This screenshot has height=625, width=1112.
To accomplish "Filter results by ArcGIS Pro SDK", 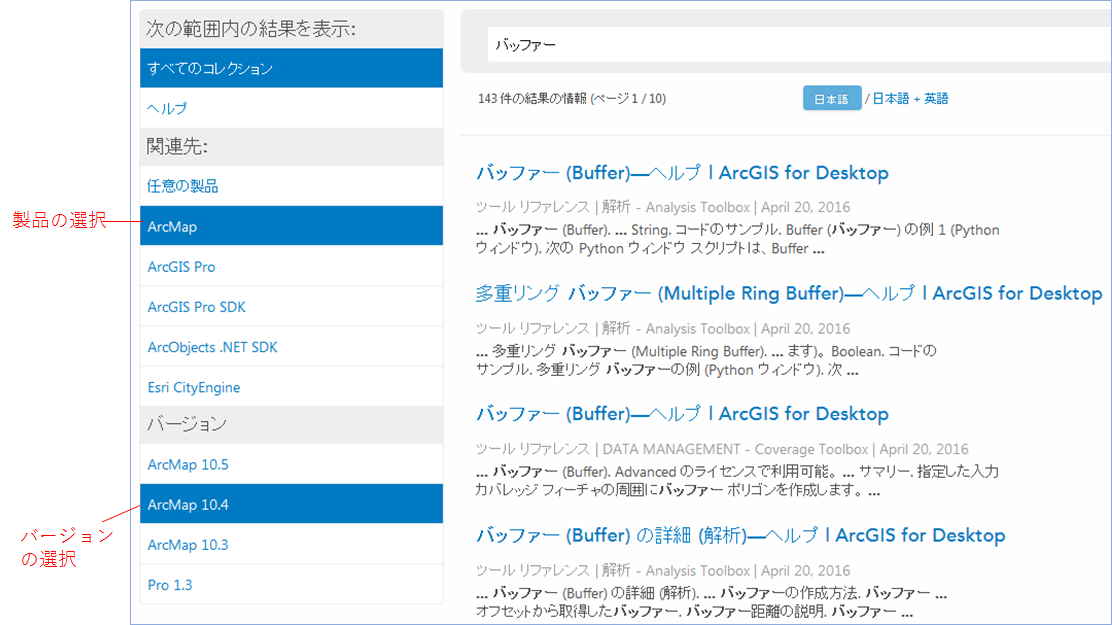I will [291, 307].
